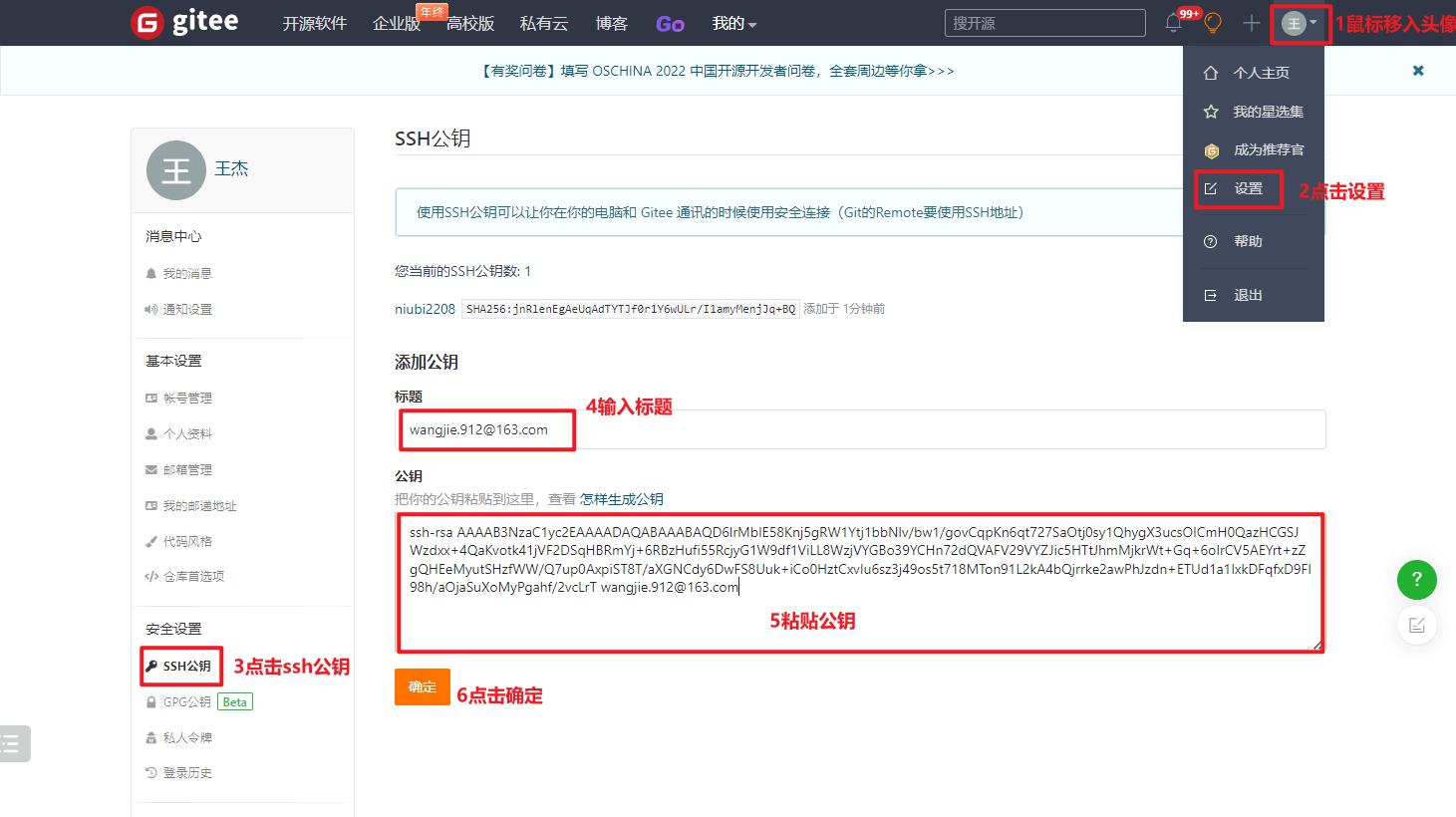The image size is (1456, 817).
Task: Open 仓库首选项 in the sidebar
Action: [193, 576]
